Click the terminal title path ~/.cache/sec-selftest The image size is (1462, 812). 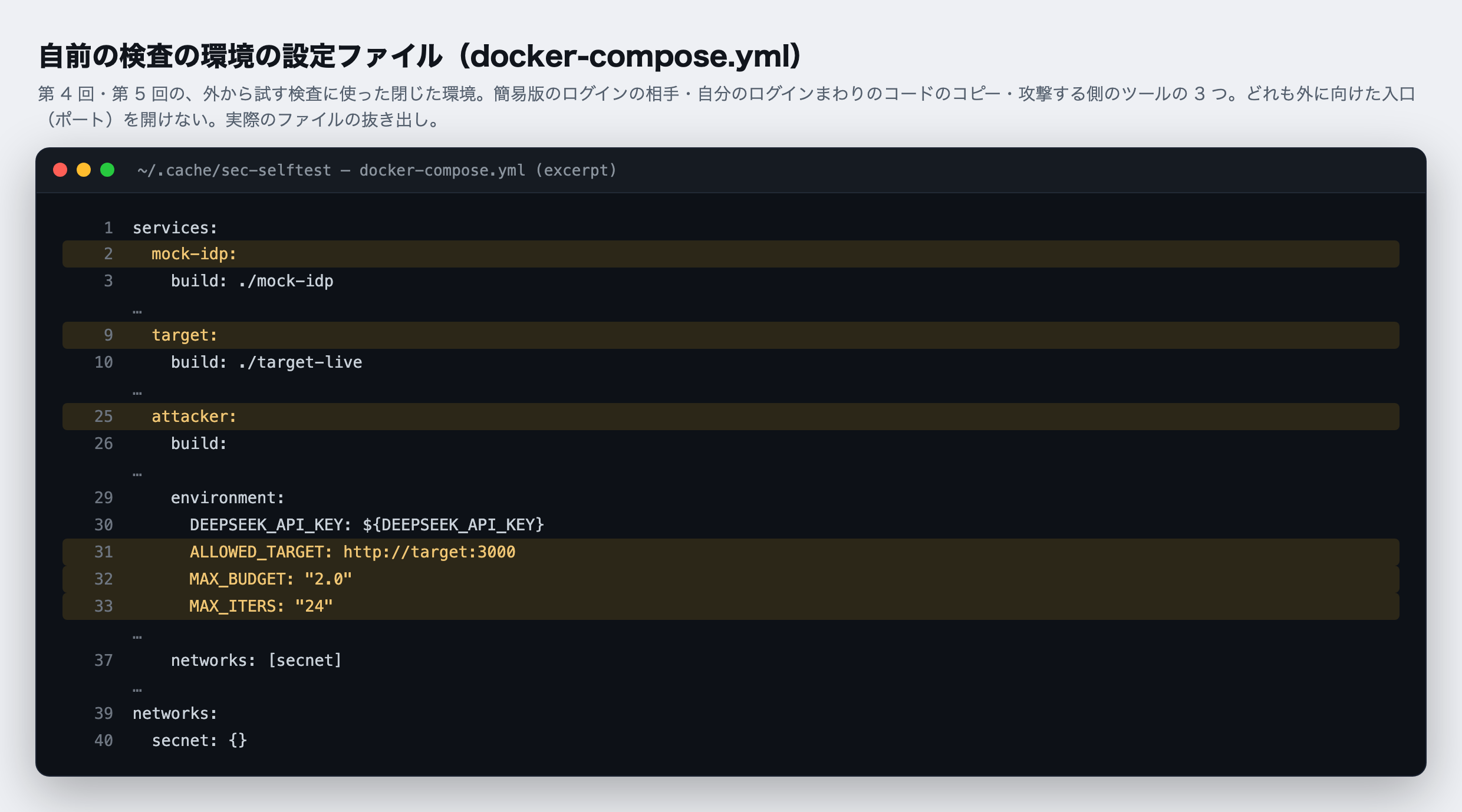pos(234,170)
